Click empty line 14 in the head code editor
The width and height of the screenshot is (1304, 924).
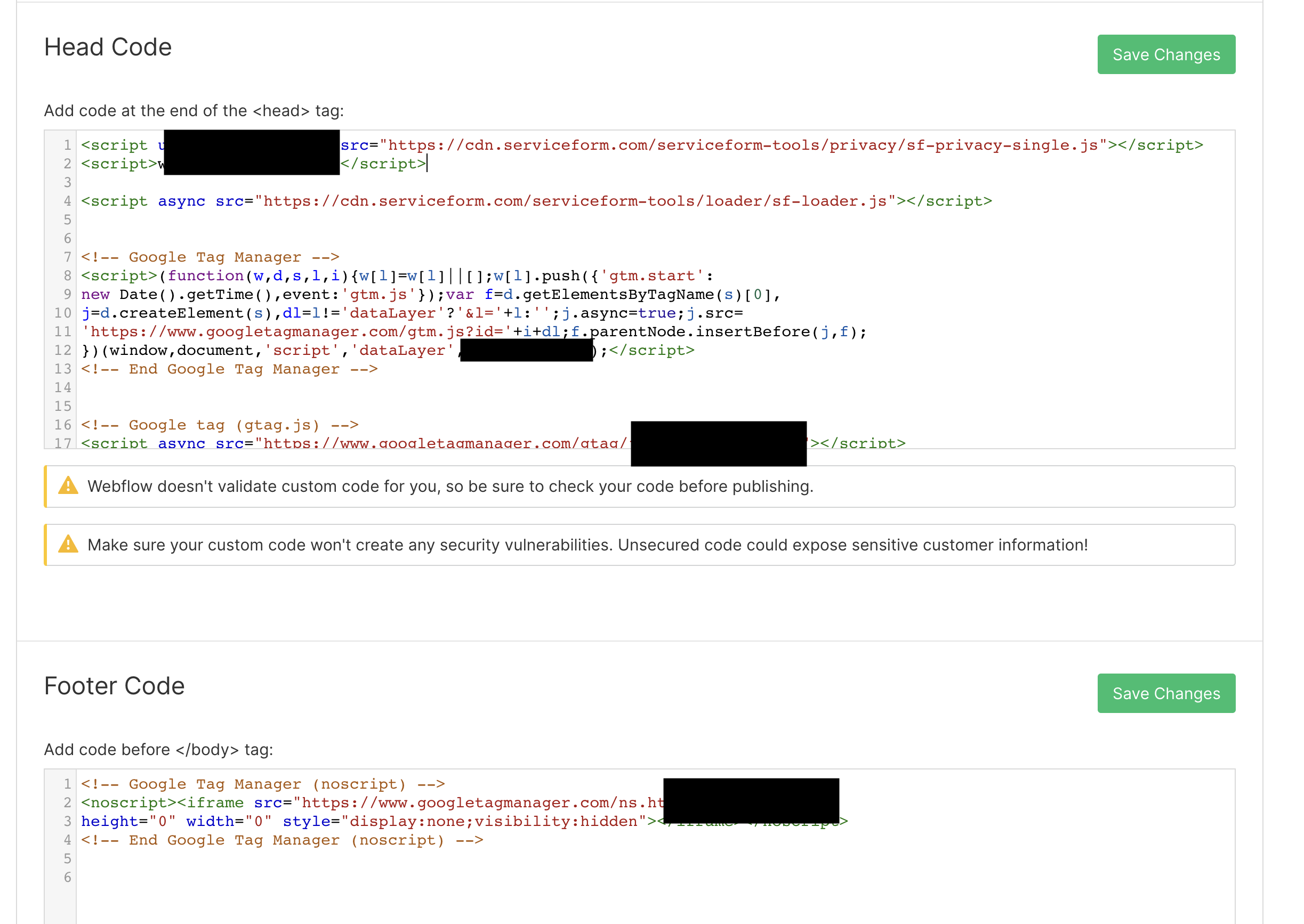pyautogui.click(x=655, y=387)
